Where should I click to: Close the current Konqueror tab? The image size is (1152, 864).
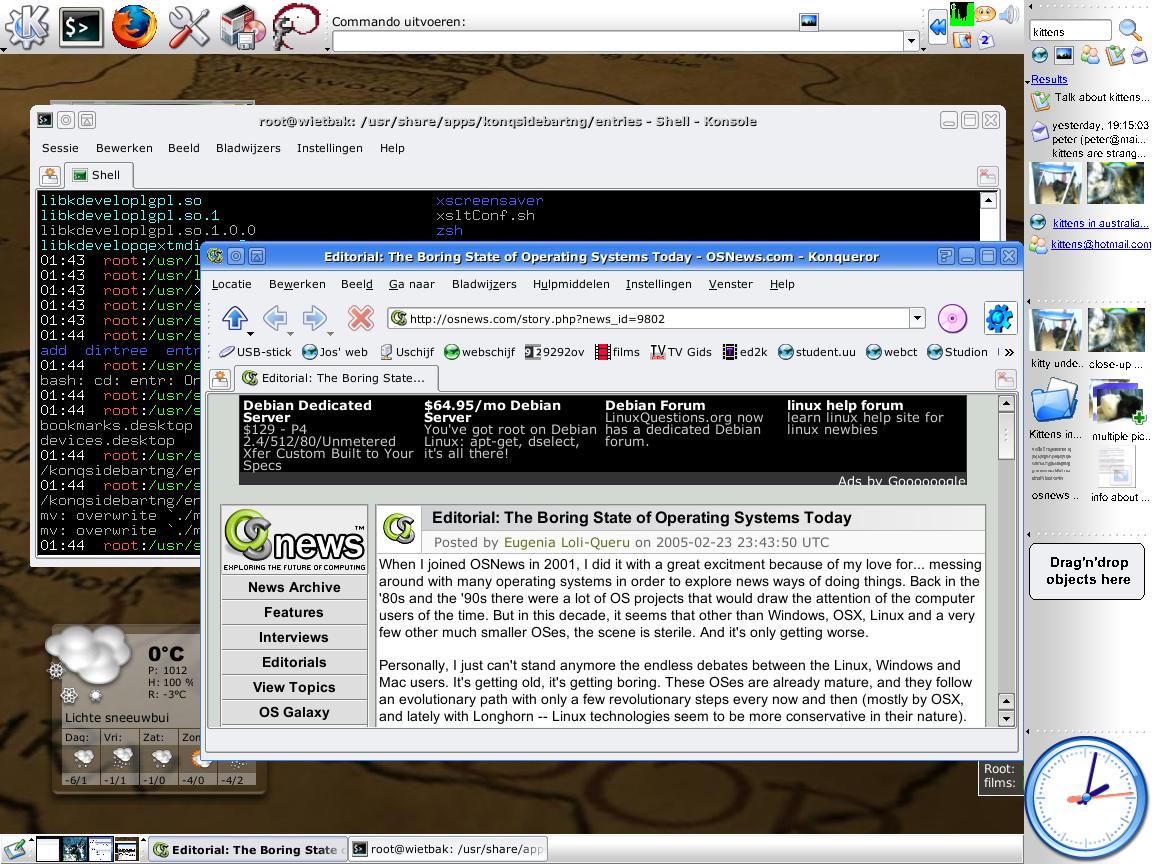pyautogui.click(x=1005, y=379)
